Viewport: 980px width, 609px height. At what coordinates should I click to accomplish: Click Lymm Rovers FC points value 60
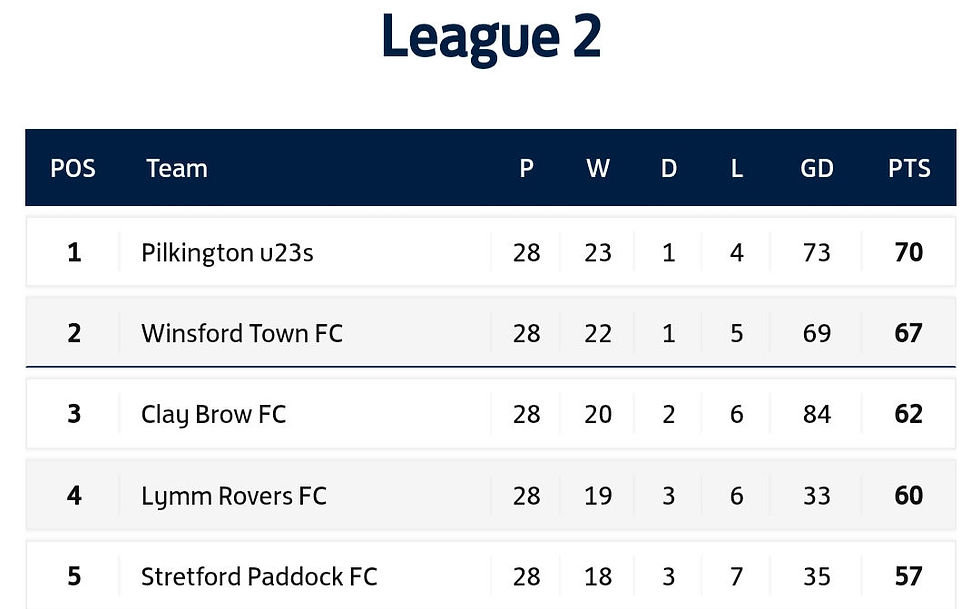909,495
